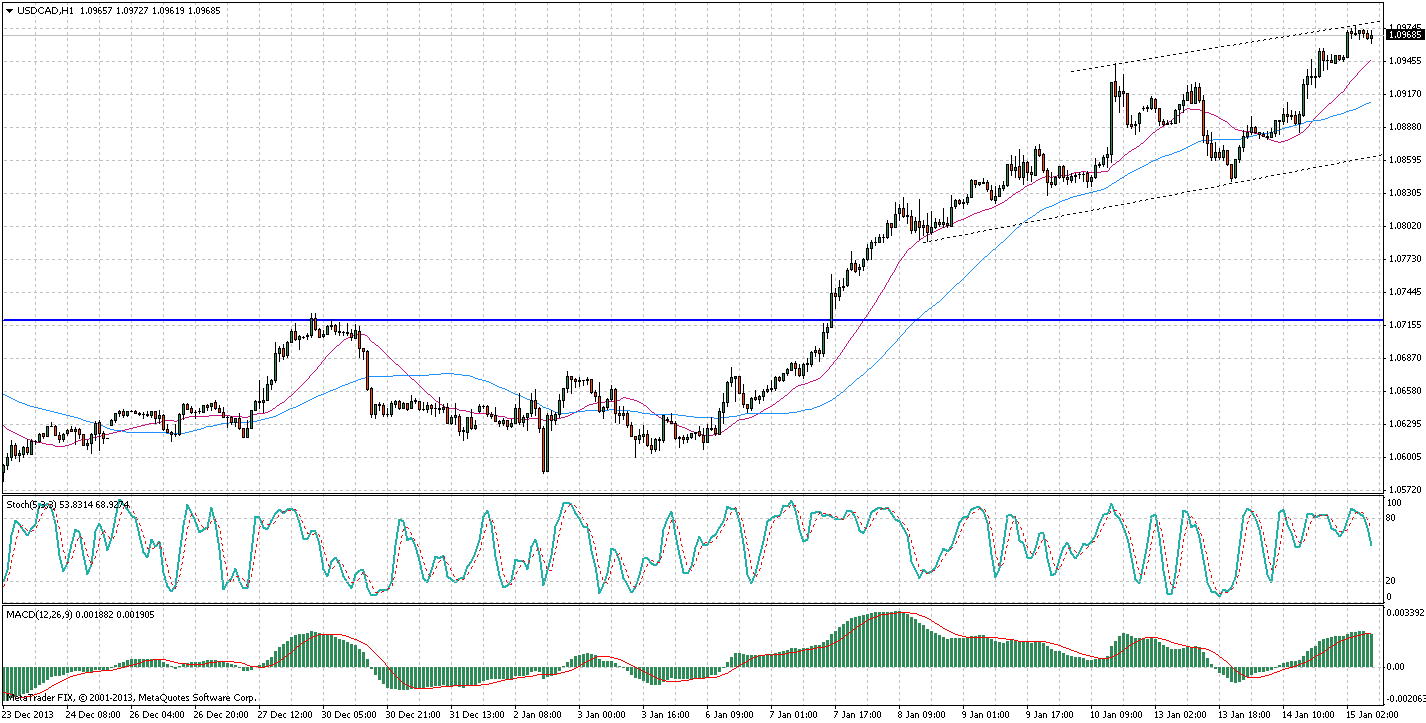Click the current price label 1.09685

(1405, 35)
